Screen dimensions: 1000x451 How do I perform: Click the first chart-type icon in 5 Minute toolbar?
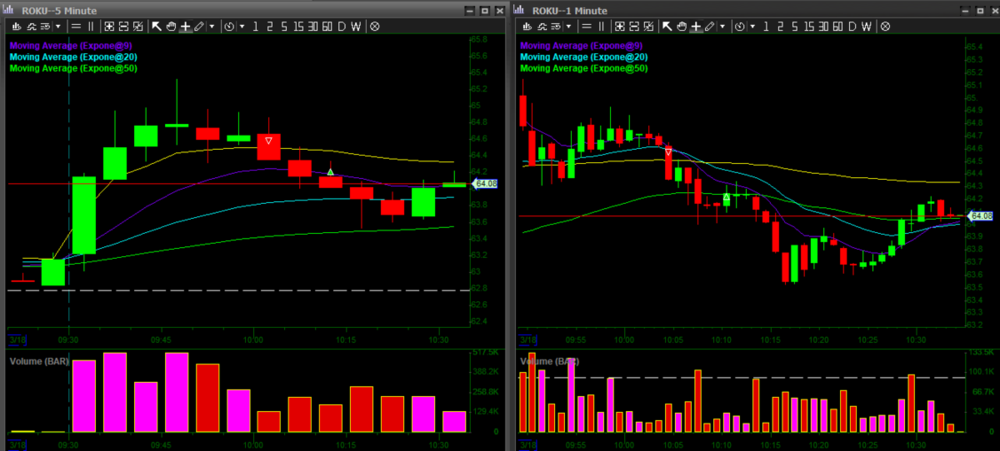16,26
